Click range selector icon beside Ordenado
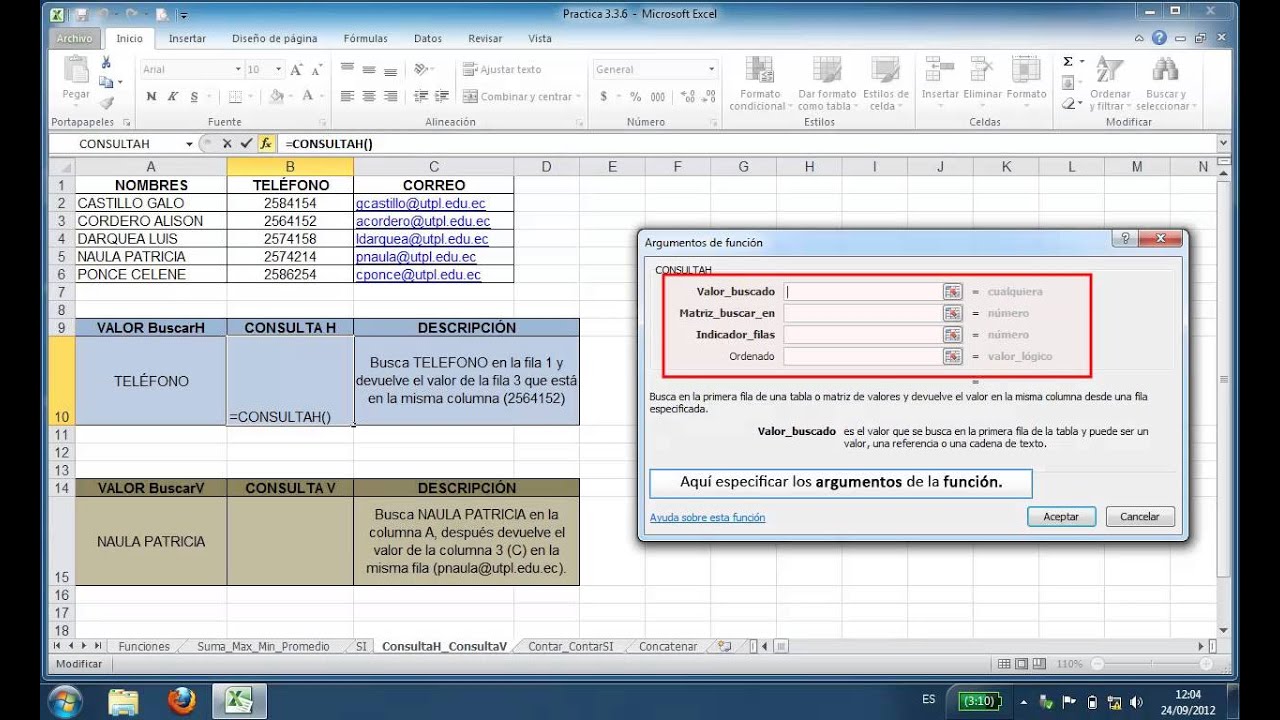1280x720 pixels. point(952,356)
